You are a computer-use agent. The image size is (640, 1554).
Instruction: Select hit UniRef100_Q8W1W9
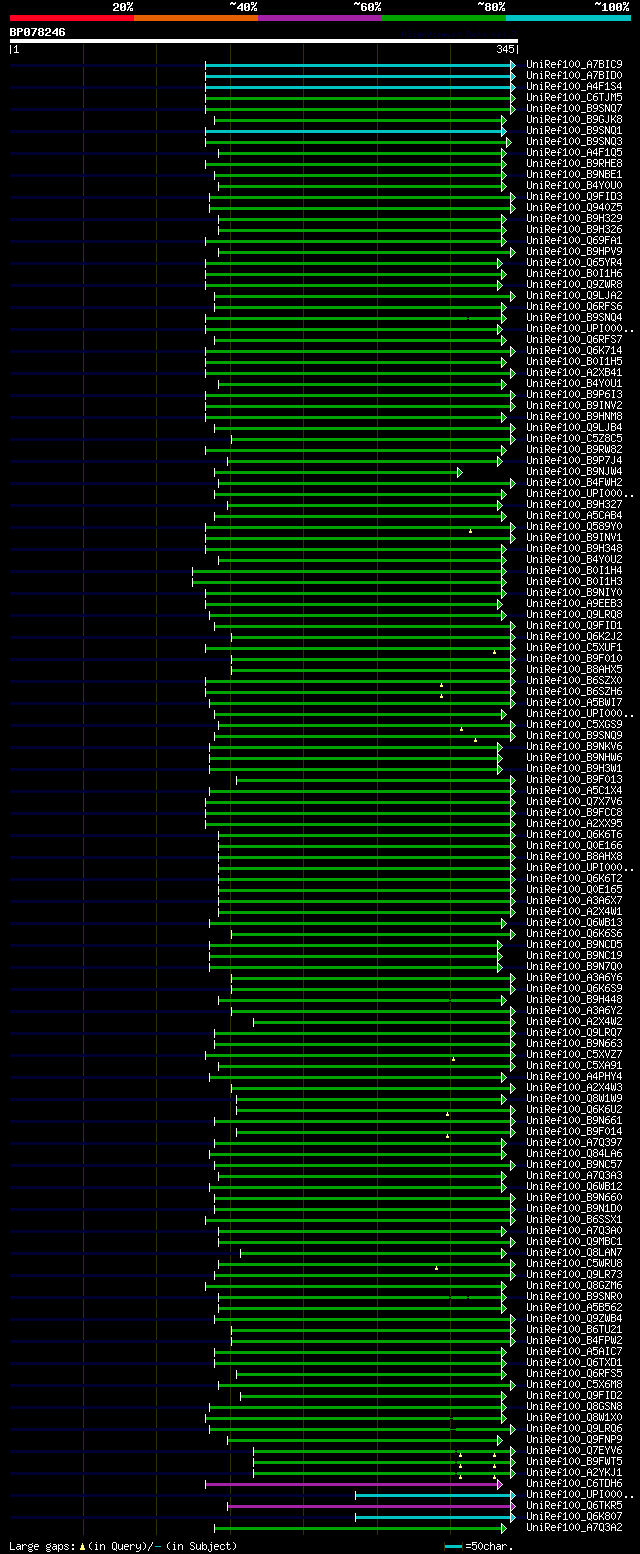574,1099
